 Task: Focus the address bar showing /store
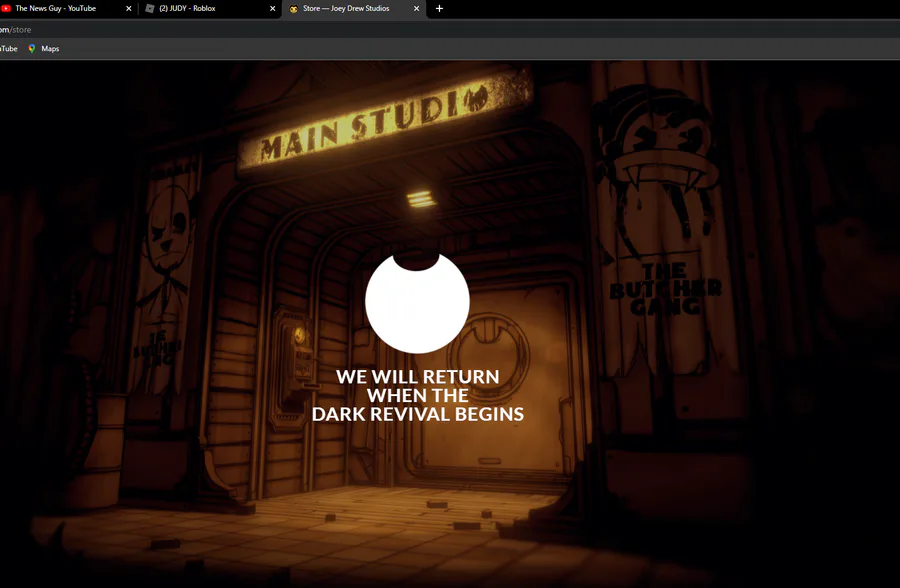(450, 29)
